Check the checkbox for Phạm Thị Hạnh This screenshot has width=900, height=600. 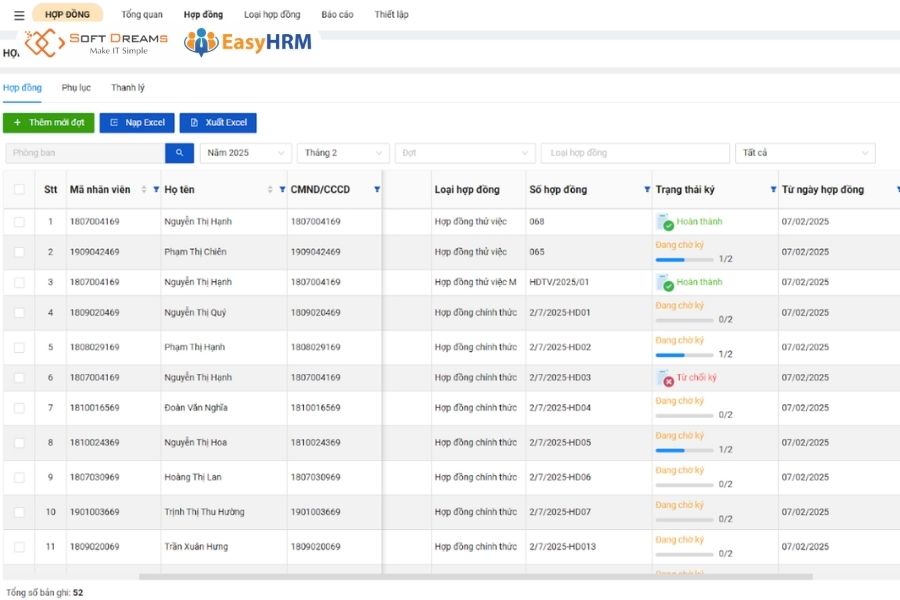[x=19, y=347]
